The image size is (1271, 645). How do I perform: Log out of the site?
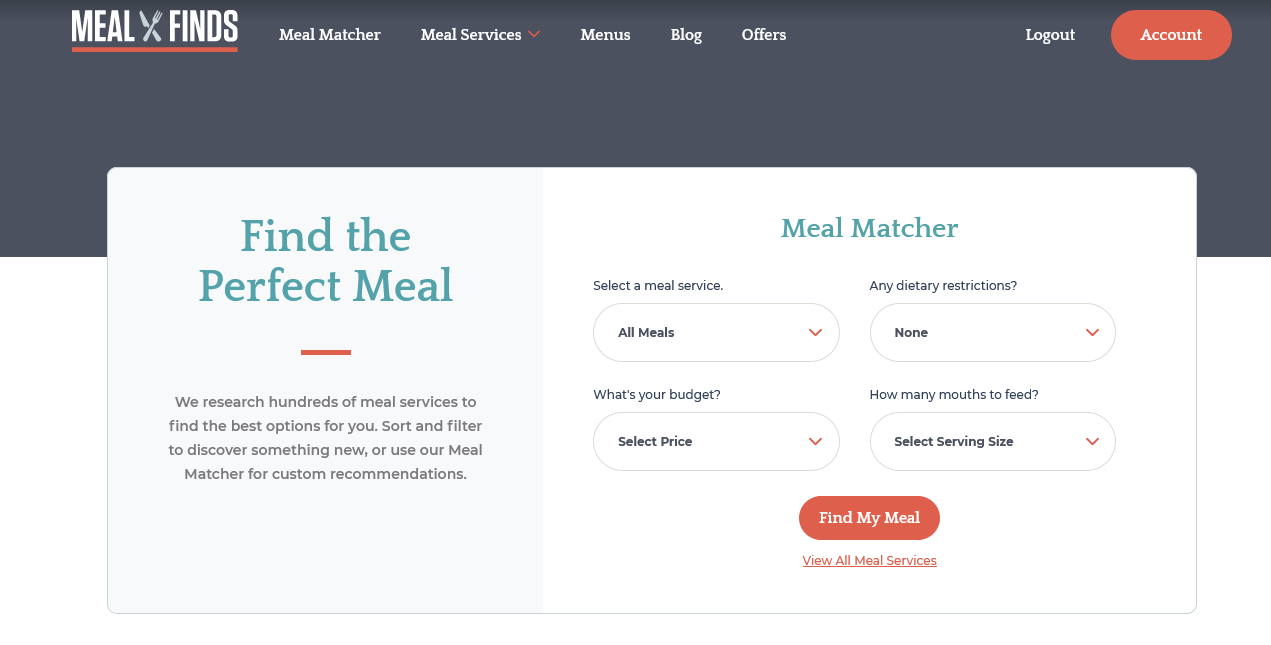[1049, 35]
